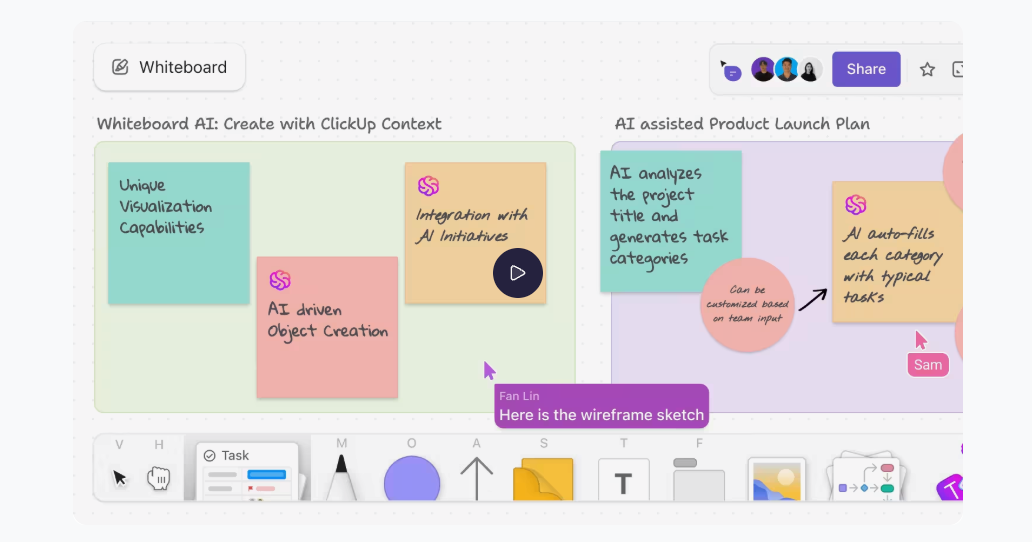Click the purple Share button

pos(865,69)
